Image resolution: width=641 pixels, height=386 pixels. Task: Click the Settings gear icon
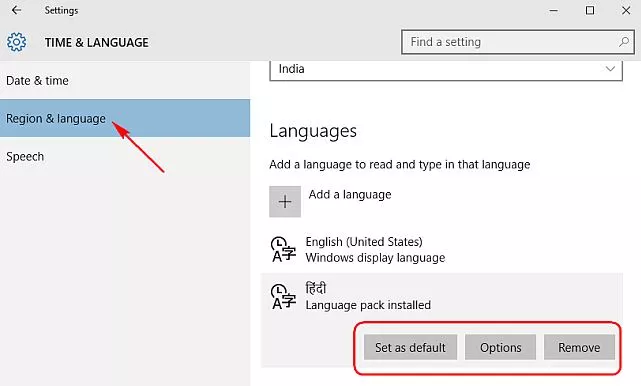pos(16,42)
